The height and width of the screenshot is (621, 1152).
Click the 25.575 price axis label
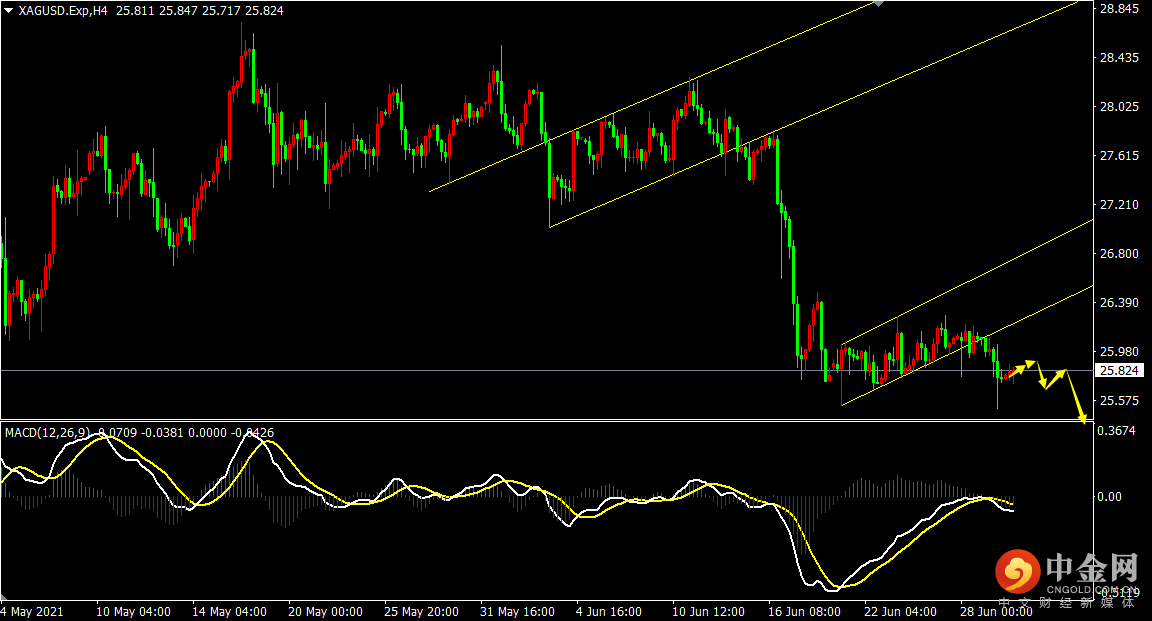[1119, 401]
